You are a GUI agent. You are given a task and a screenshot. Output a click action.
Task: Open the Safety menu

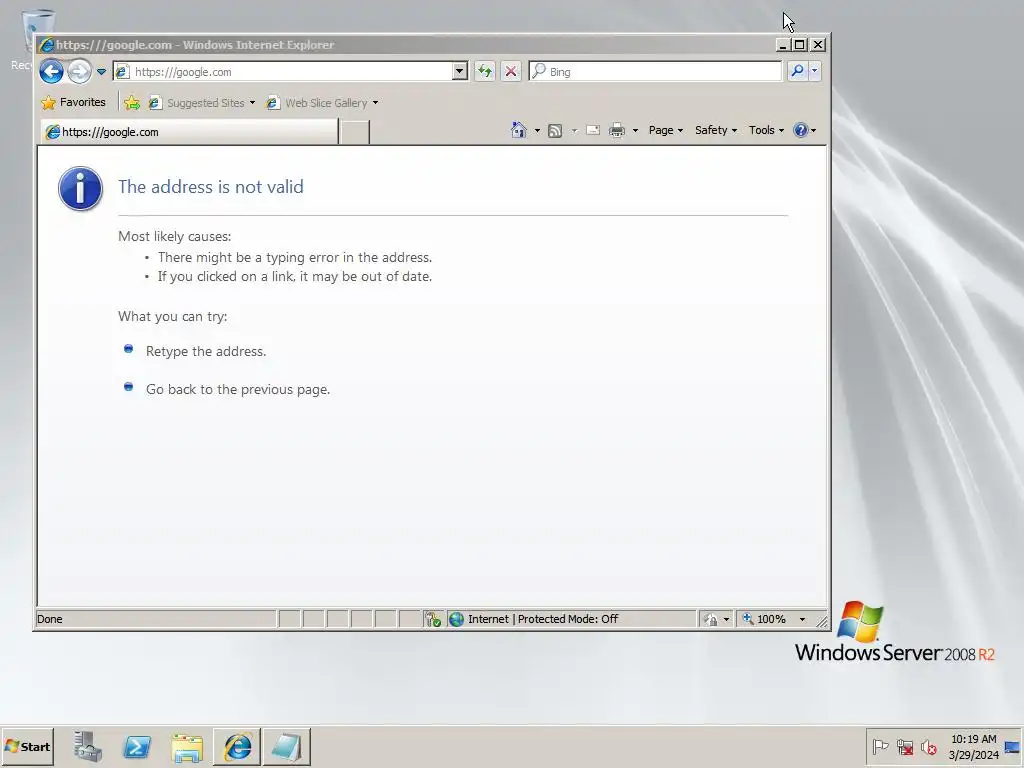[x=716, y=130]
